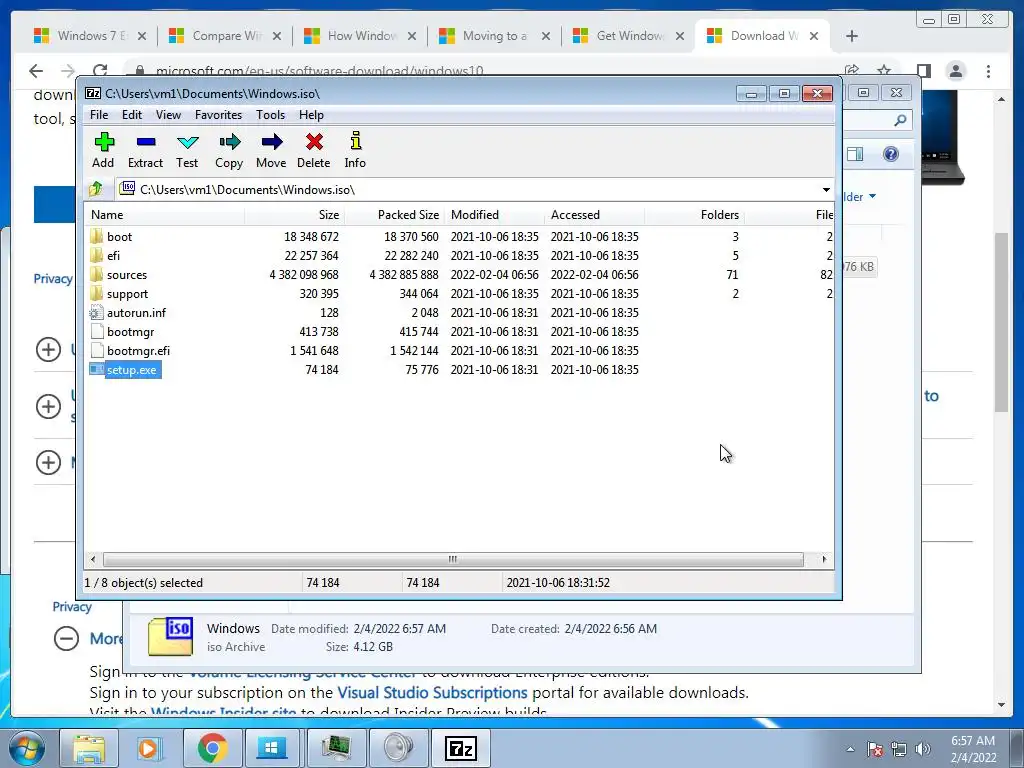Open the Info toolbar icon
The height and width of the screenshot is (768, 1024).
tap(355, 150)
